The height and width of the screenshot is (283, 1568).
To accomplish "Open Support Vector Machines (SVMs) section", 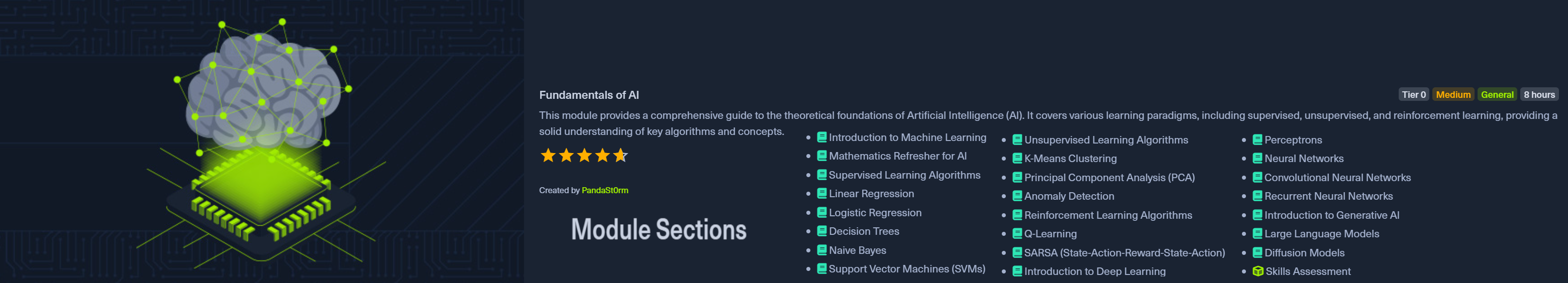I will pos(906,269).
